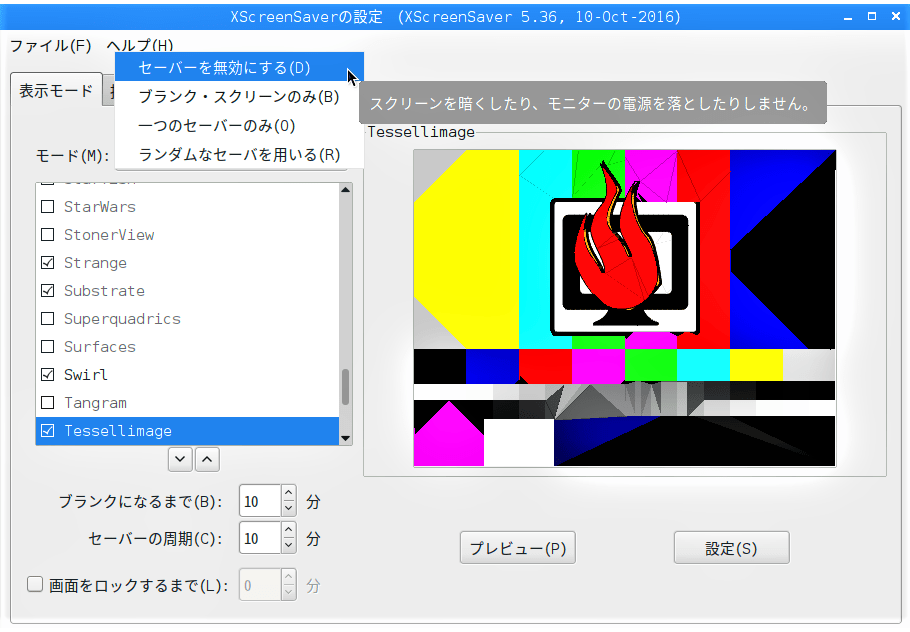Screen dimensions: 910x632
Task: Enable the Superquadrics checkbox
Action: tap(48, 319)
